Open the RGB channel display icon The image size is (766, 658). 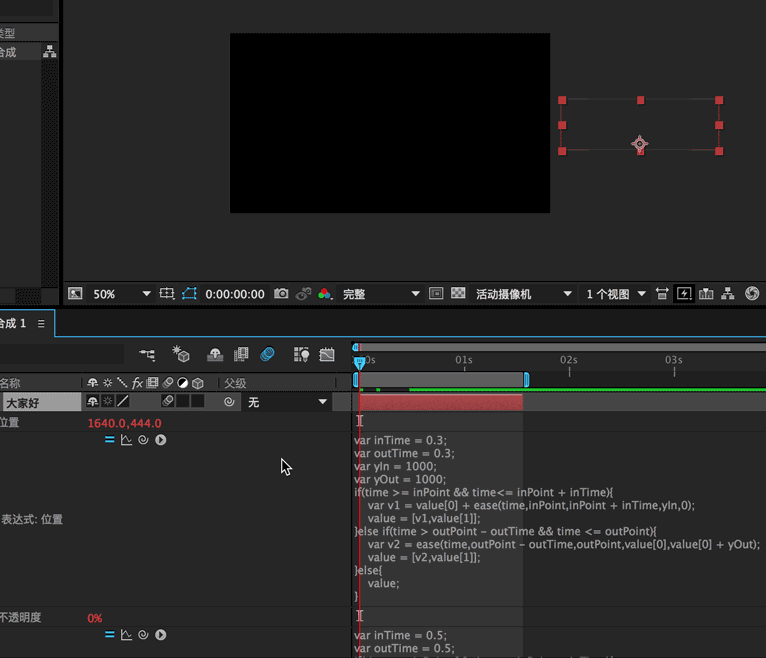(325, 294)
